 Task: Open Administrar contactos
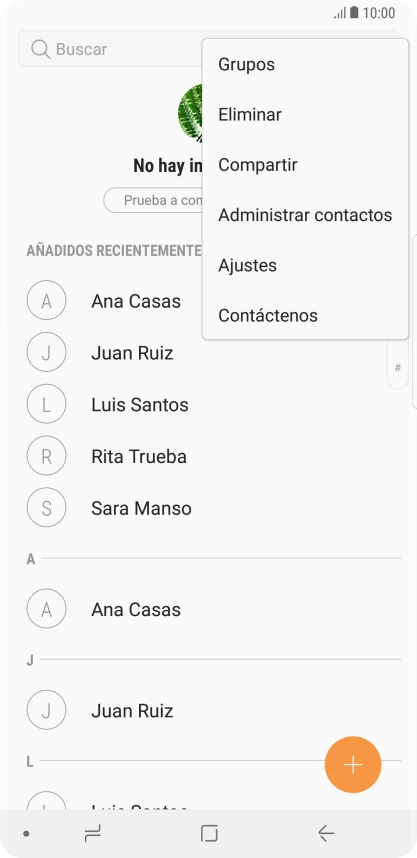click(x=305, y=215)
